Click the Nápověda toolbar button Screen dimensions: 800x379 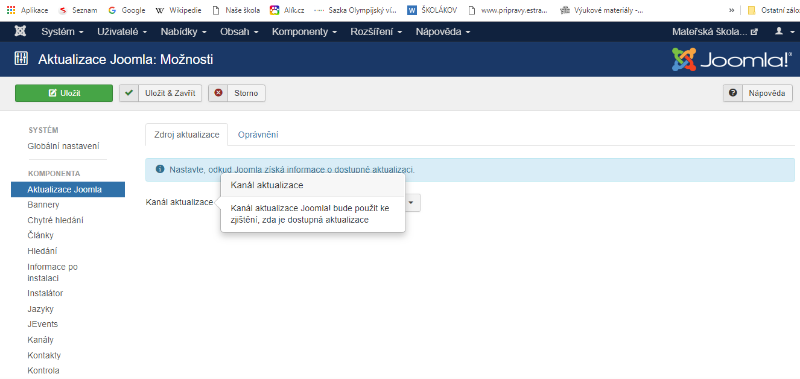pyautogui.click(x=758, y=93)
